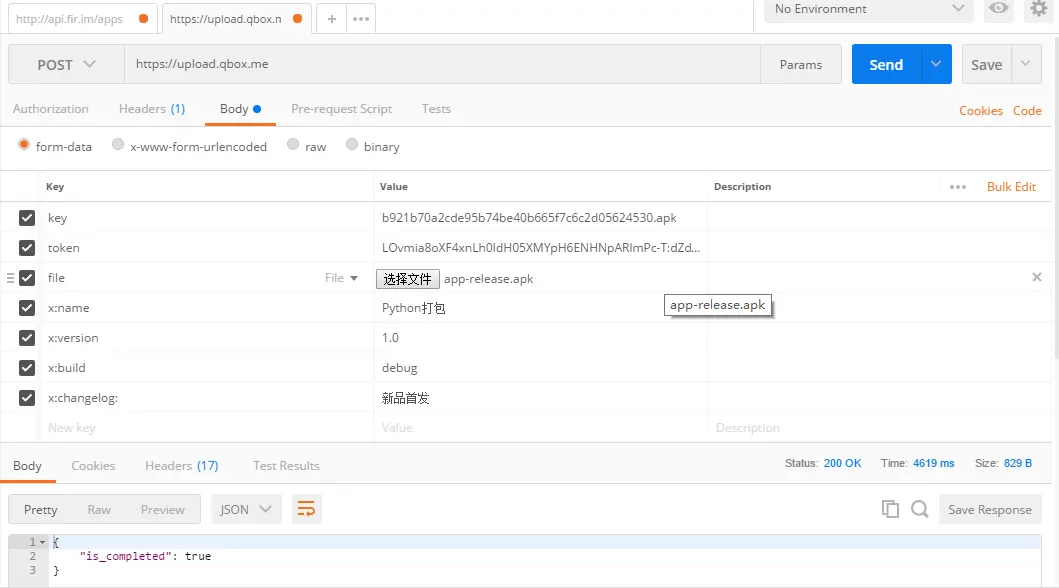Click the key-value table three-dot options icon
The width and height of the screenshot is (1059, 588).
pos(958,187)
